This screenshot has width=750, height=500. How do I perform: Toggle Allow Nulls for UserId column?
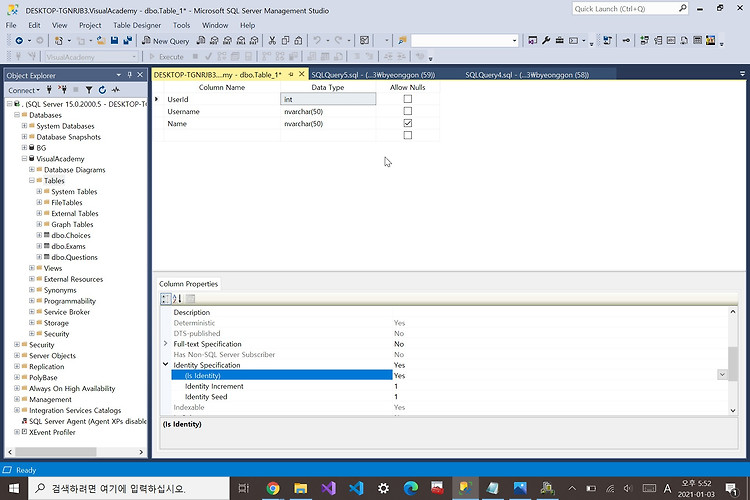pyautogui.click(x=408, y=99)
